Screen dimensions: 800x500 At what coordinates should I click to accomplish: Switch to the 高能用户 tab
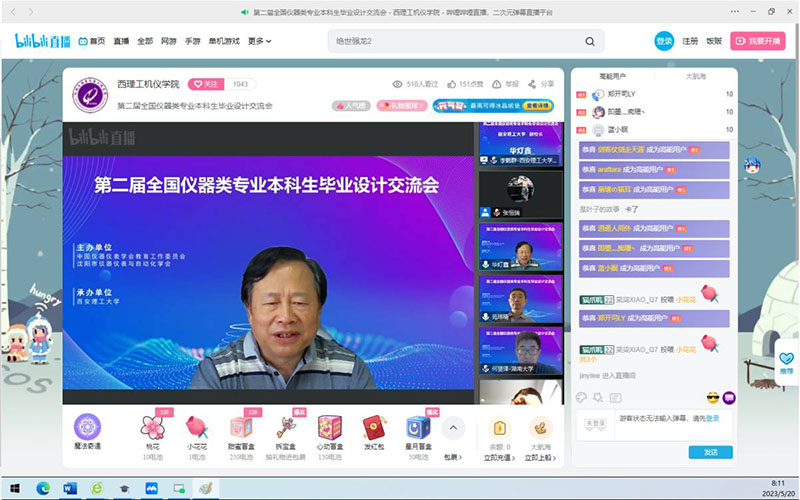[x=612, y=76]
